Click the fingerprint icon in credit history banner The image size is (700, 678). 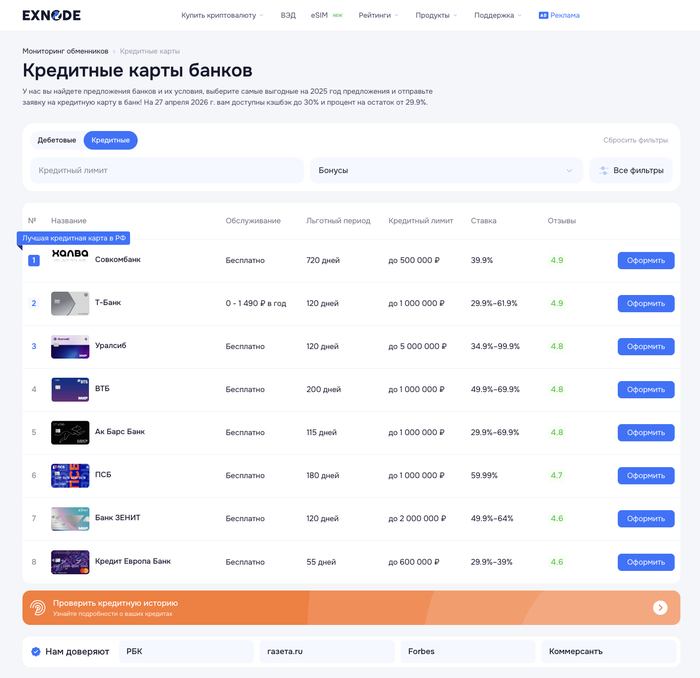coord(38,607)
